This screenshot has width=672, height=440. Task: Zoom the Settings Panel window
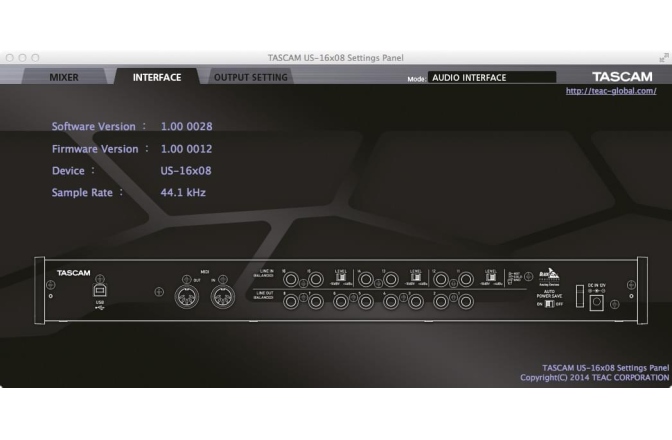(x=36, y=57)
